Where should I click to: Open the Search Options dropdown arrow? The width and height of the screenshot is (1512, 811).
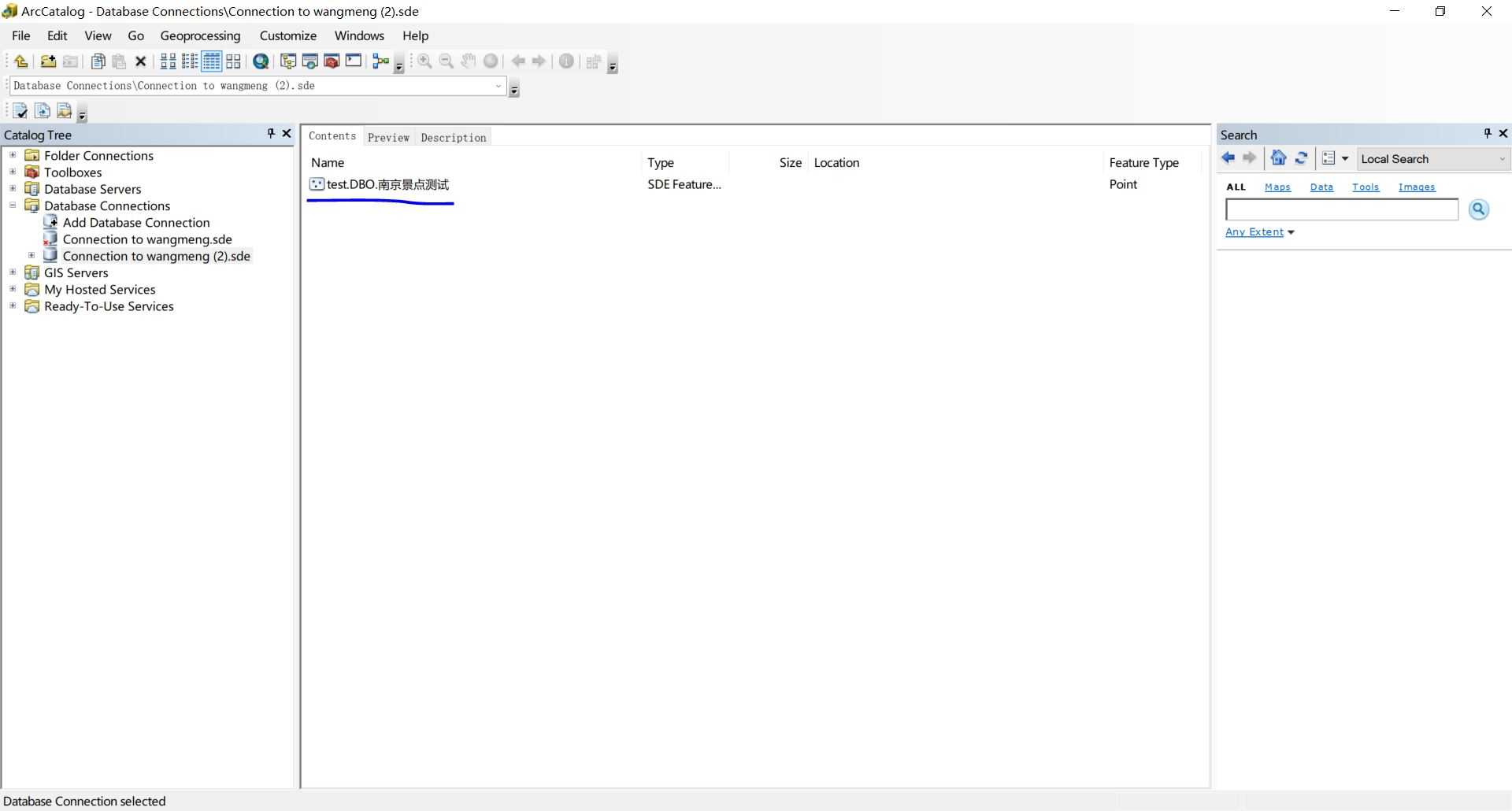pyautogui.click(x=1345, y=159)
